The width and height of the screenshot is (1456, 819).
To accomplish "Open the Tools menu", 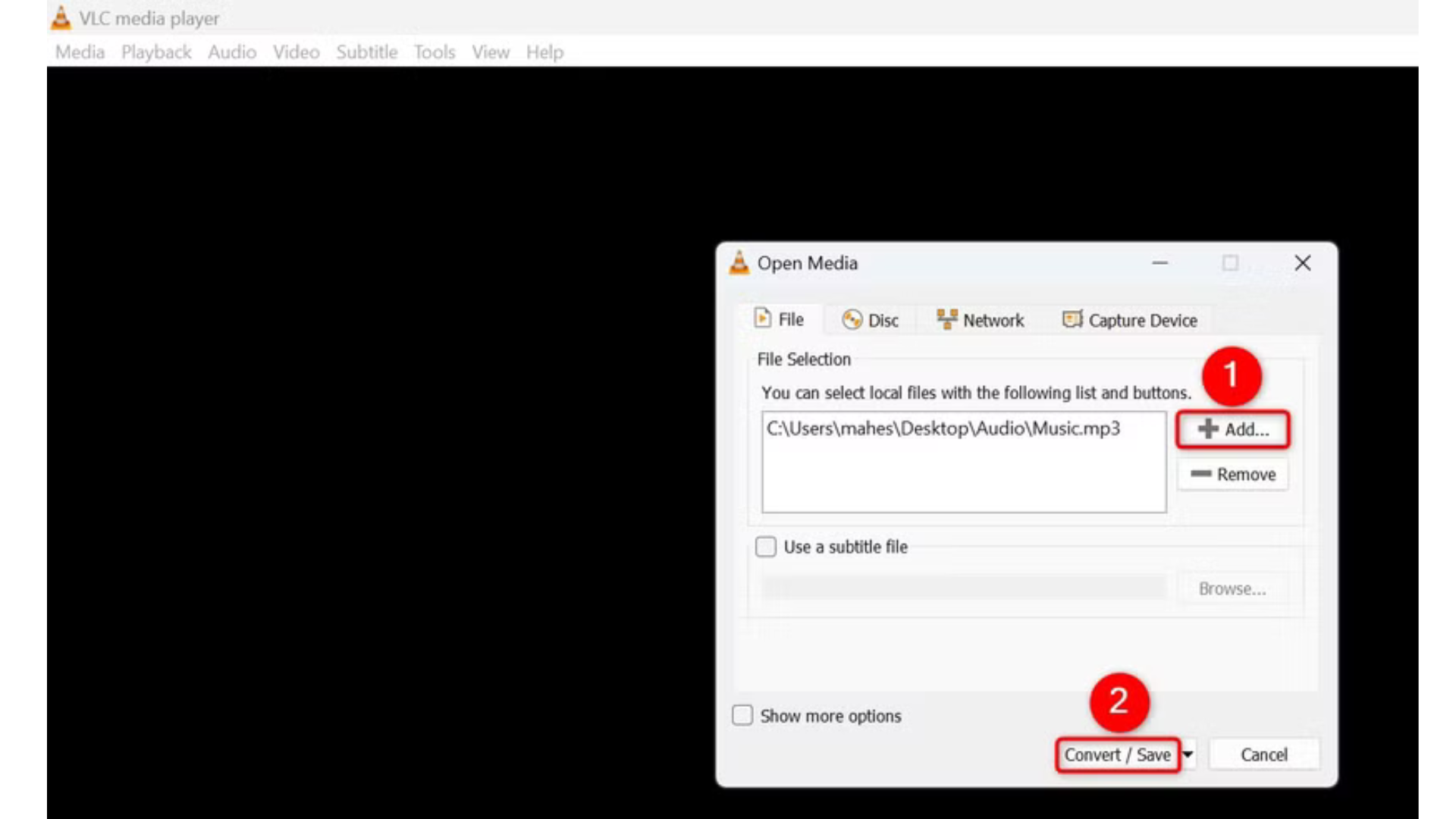I will (x=434, y=52).
